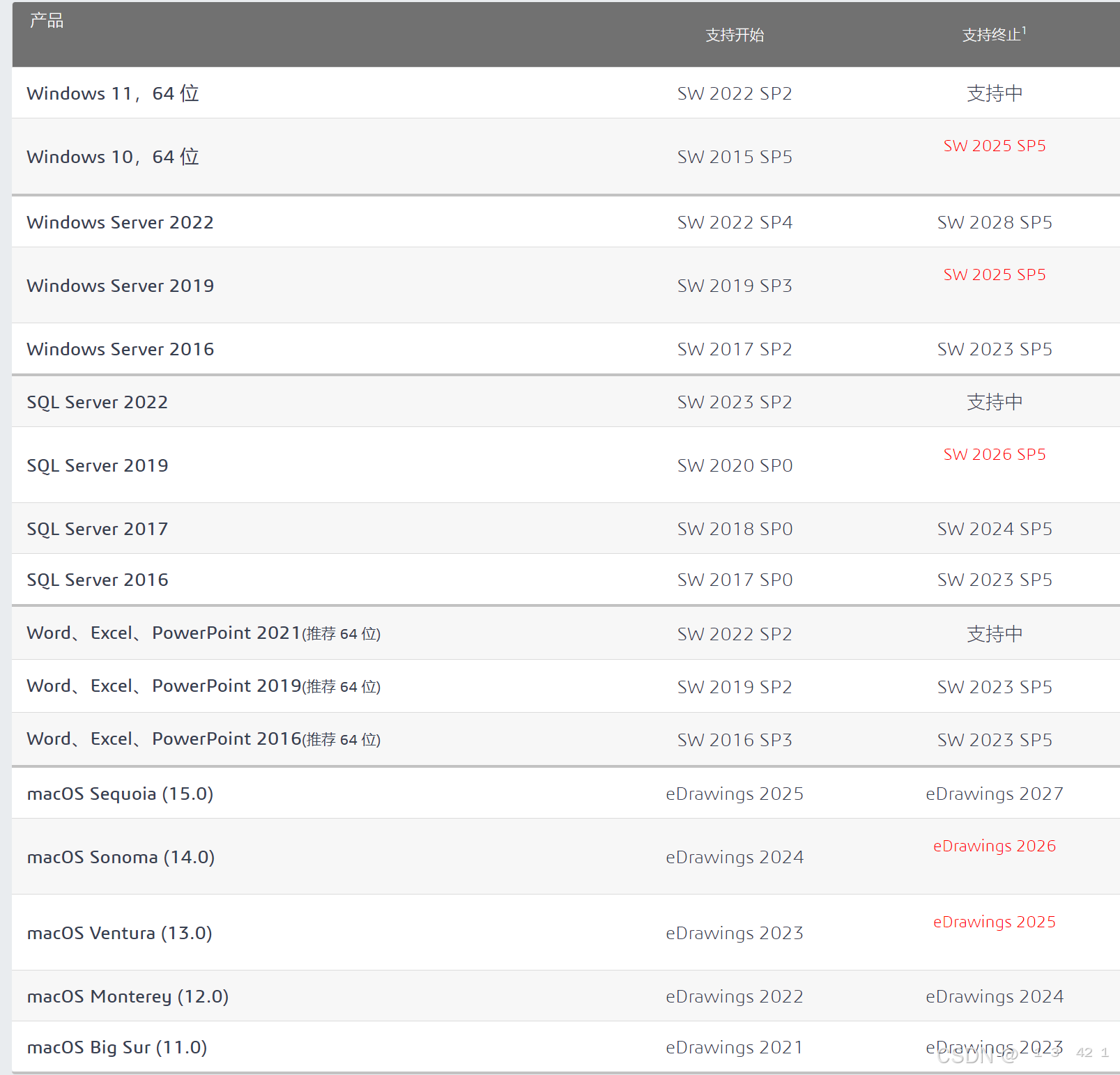The width and height of the screenshot is (1120, 1075).
Task: Select the Windows 11, 64 位 row label
Action: [x=113, y=93]
